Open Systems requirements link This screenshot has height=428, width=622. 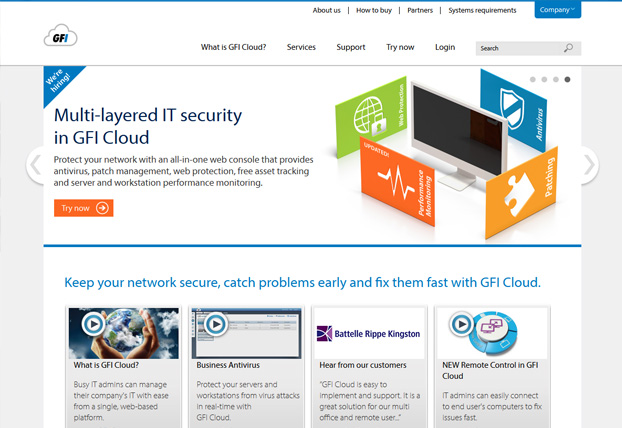(x=482, y=10)
